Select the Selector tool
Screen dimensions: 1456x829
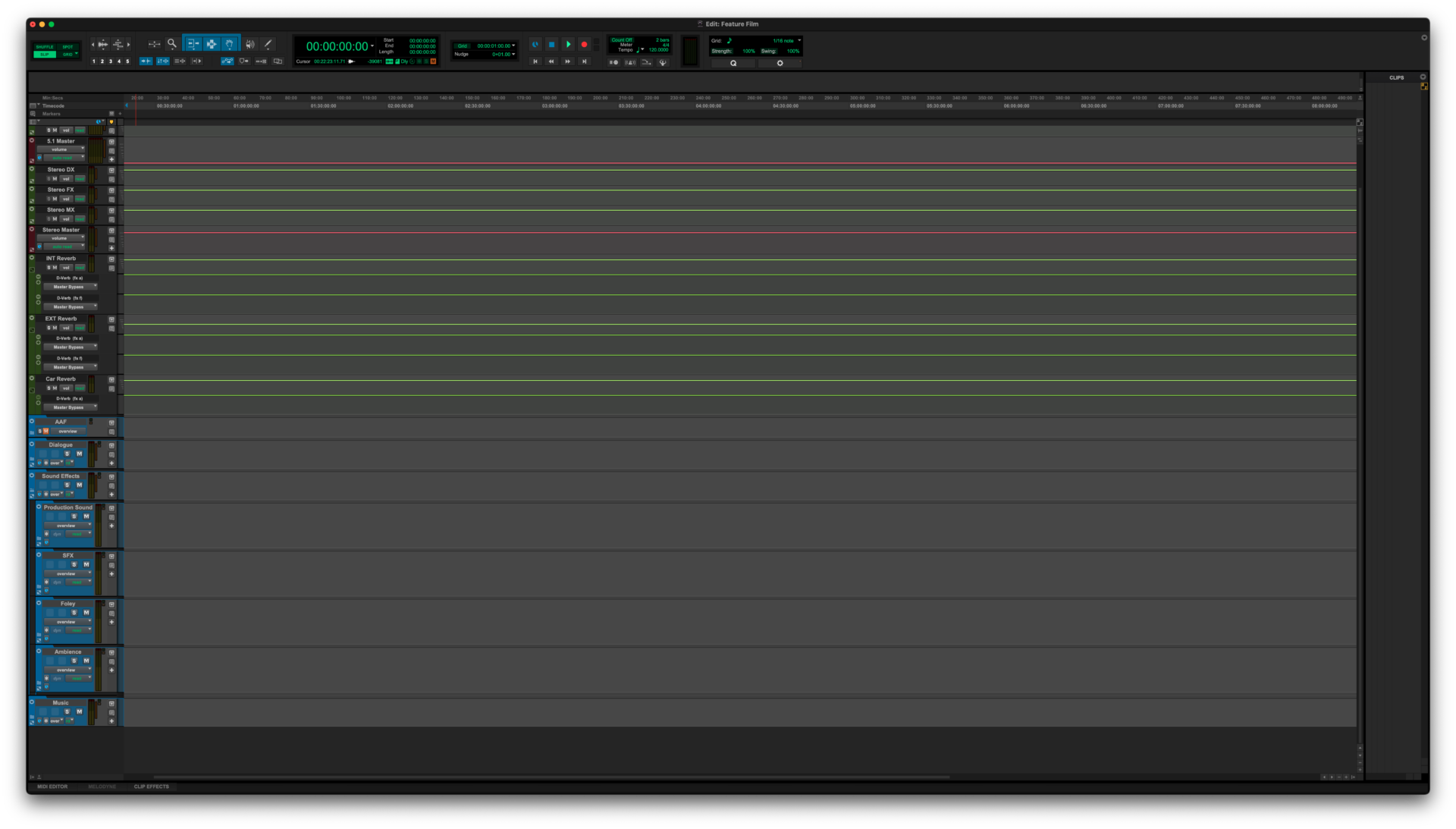212,44
